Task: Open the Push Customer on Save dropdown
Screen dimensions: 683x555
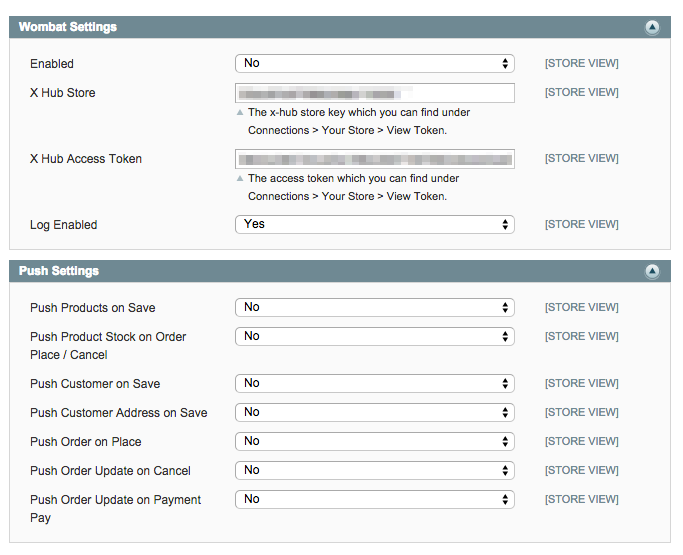Action: coord(375,383)
